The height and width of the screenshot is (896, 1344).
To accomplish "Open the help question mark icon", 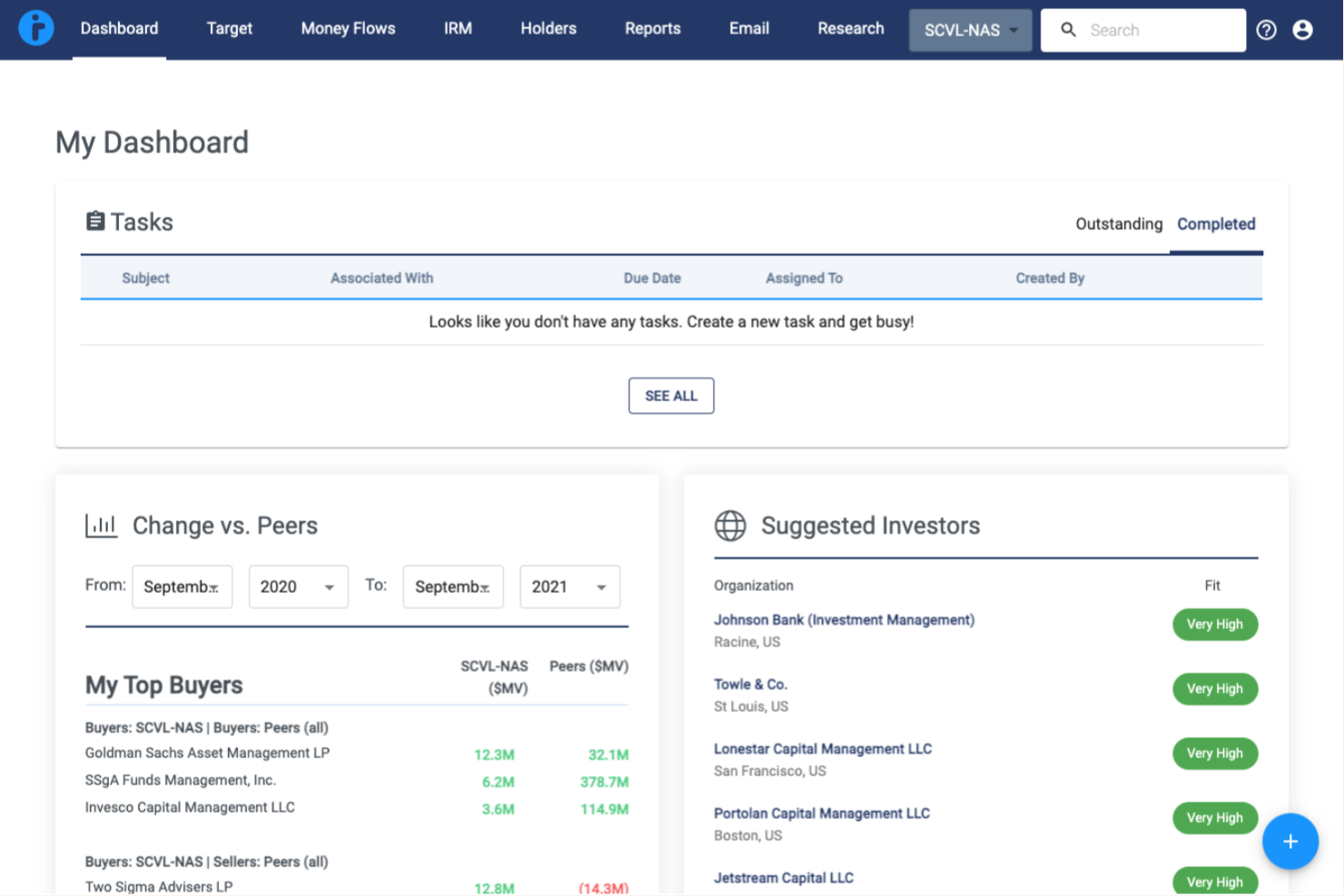I will tap(1266, 29).
